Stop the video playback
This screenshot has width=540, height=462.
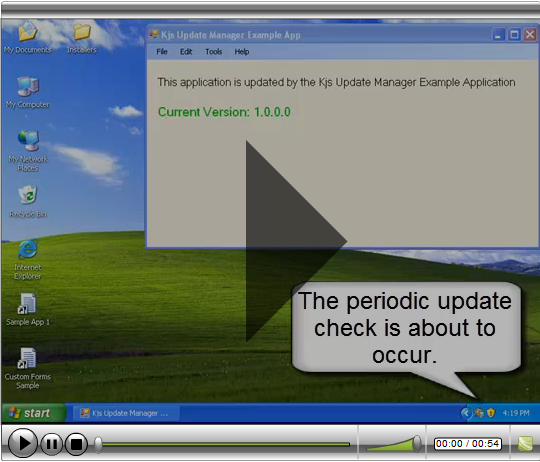(x=76, y=444)
